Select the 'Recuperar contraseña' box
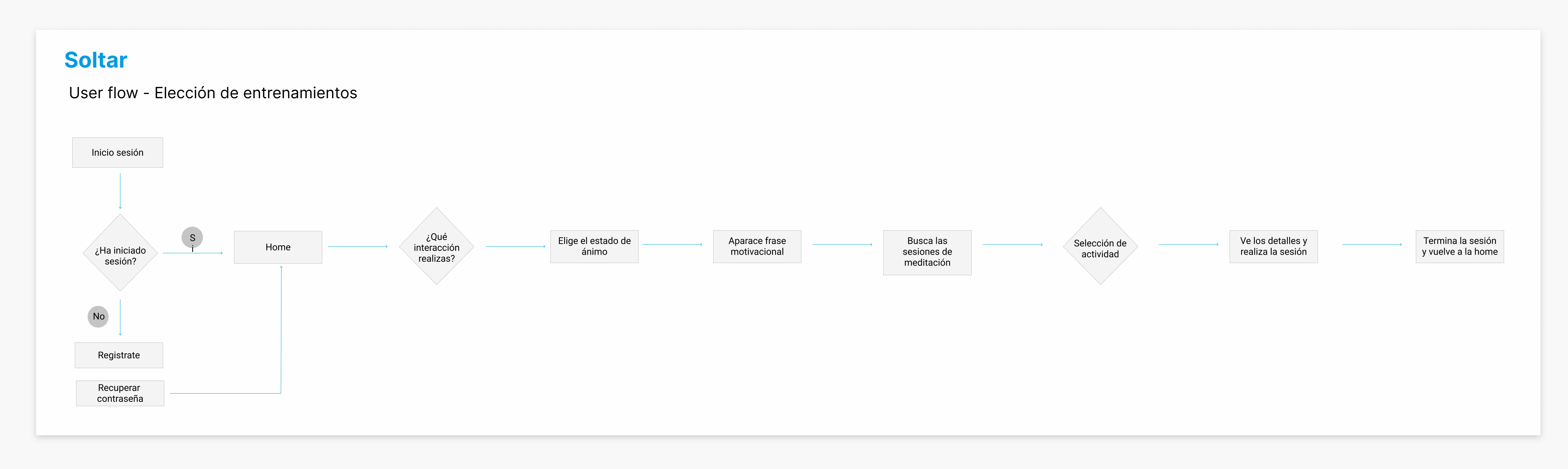Image resolution: width=1568 pixels, height=469 pixels. [120, 393]
